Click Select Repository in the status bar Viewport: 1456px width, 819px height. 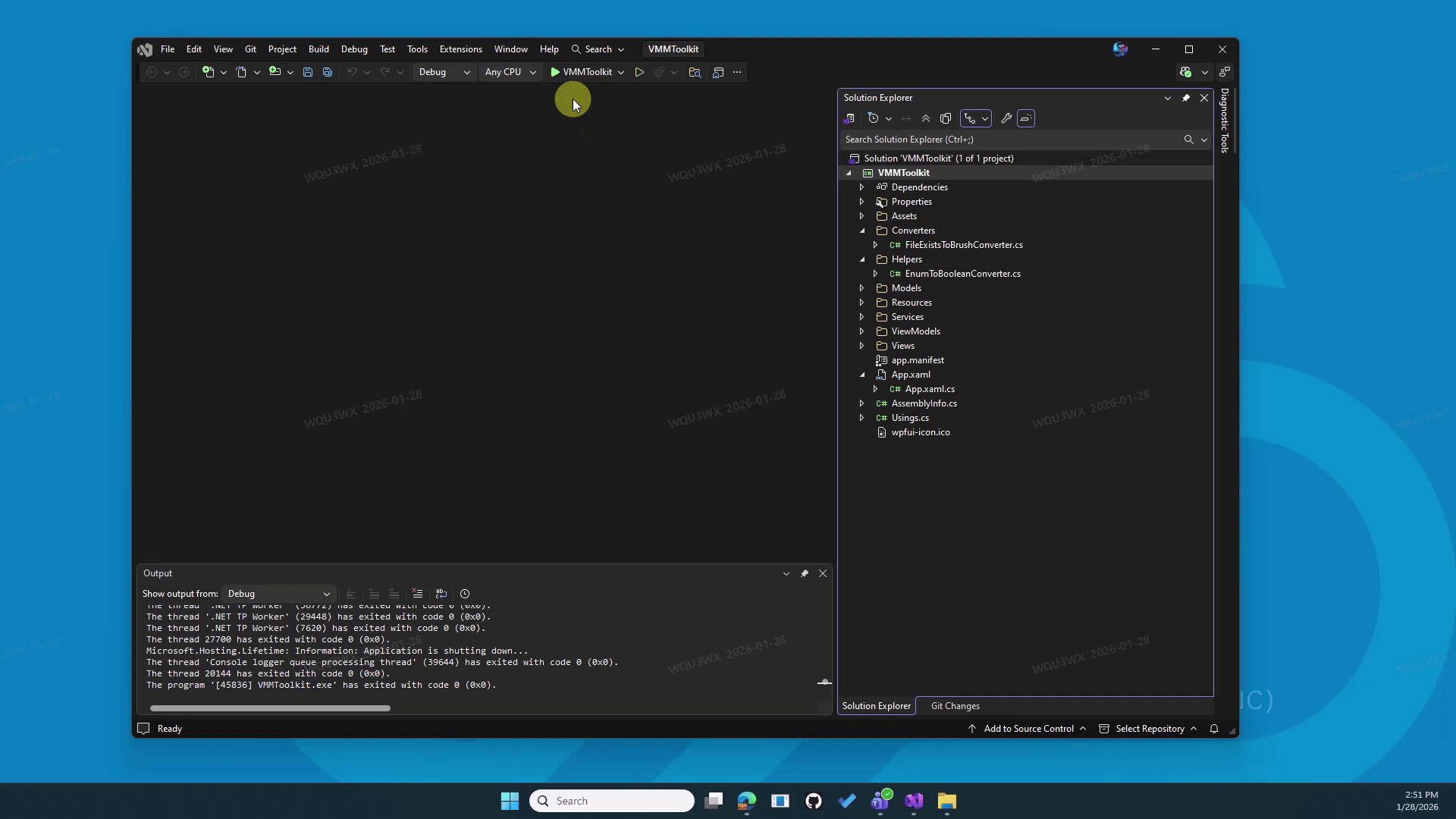(1148, 729)
